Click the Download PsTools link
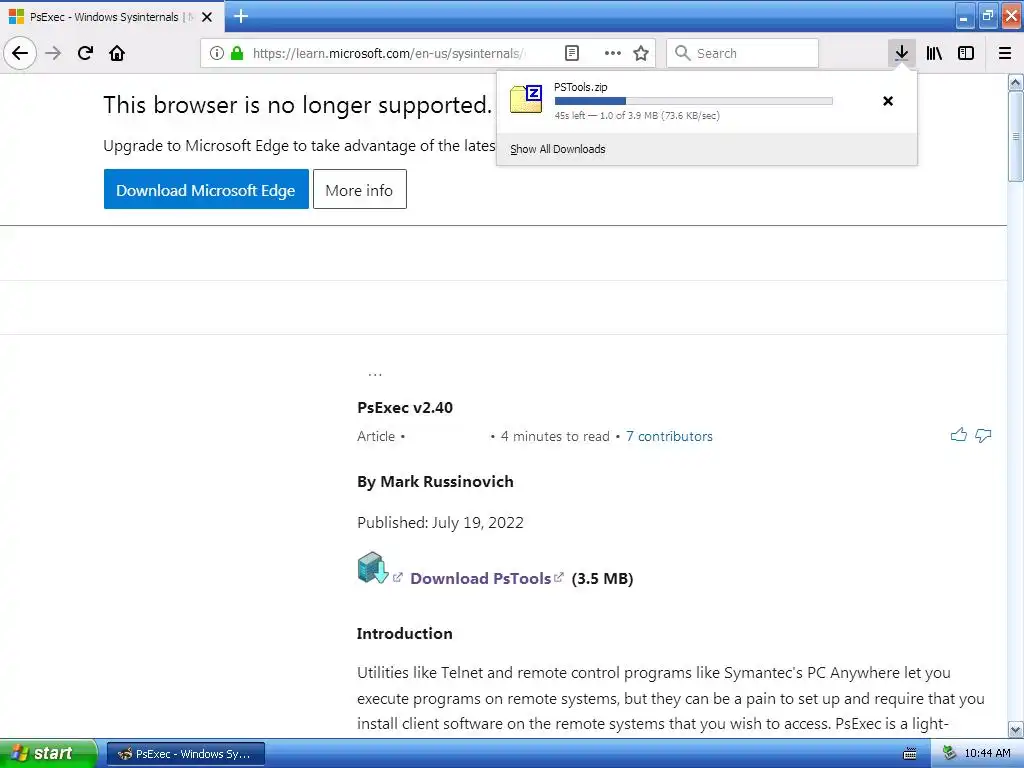Viewport: 1024px width, 768px height. point(481,579)
